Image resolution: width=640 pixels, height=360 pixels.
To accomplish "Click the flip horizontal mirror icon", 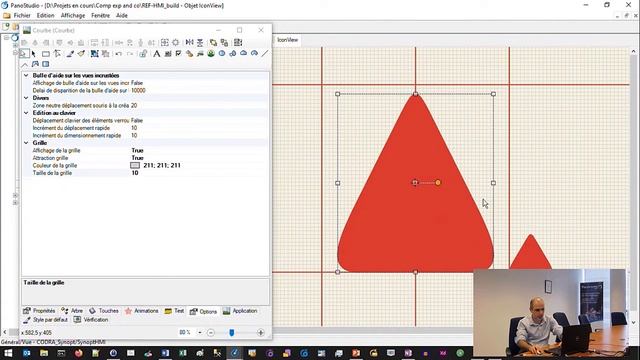I will [x=189, y=42].
